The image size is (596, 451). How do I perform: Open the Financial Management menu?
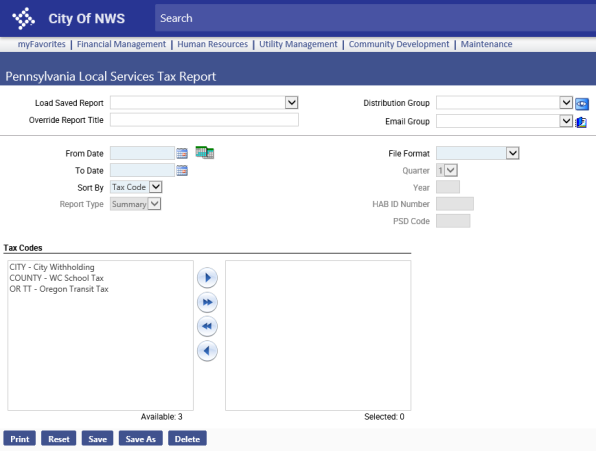[121, 44]
